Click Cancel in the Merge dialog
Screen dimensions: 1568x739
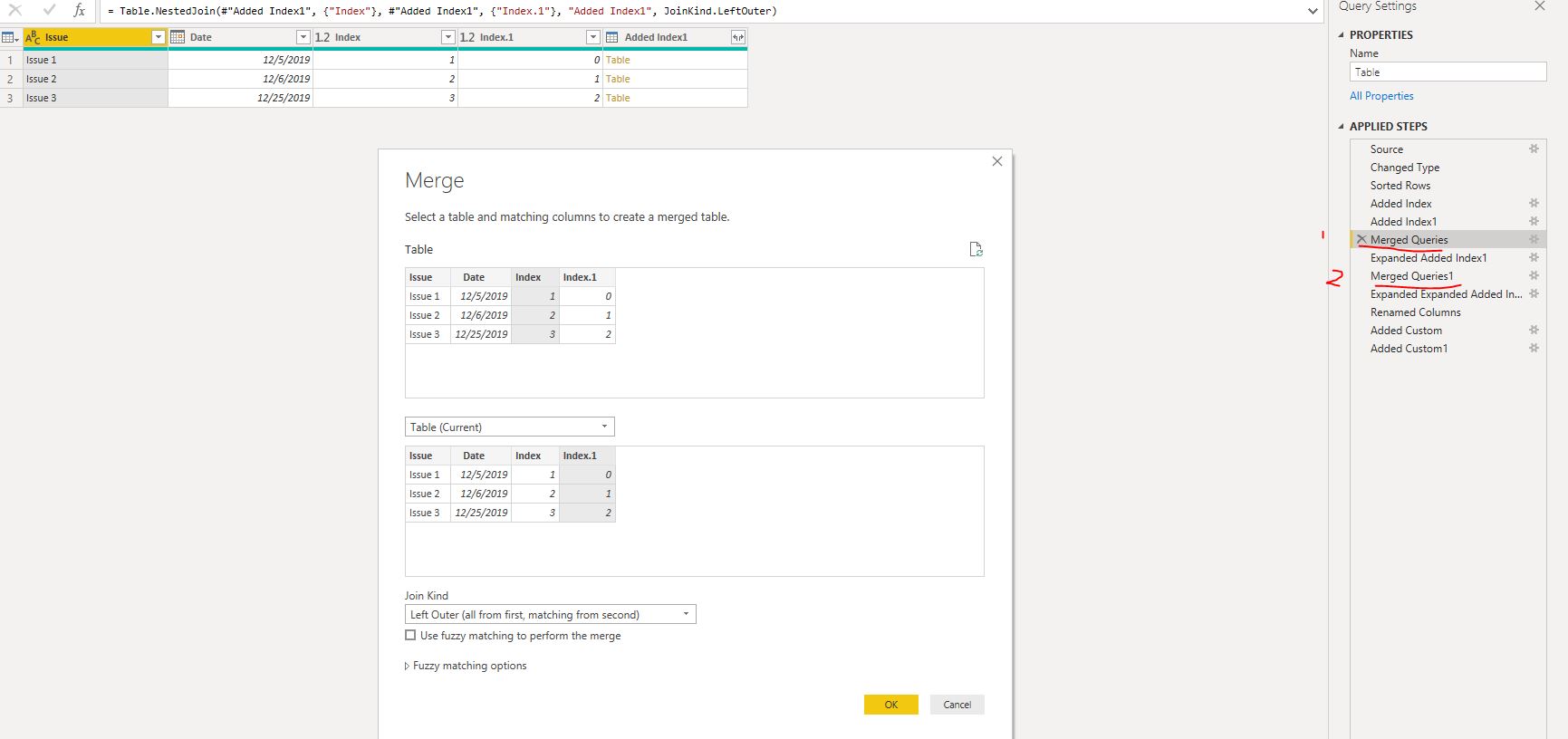(x=957, y=705)
